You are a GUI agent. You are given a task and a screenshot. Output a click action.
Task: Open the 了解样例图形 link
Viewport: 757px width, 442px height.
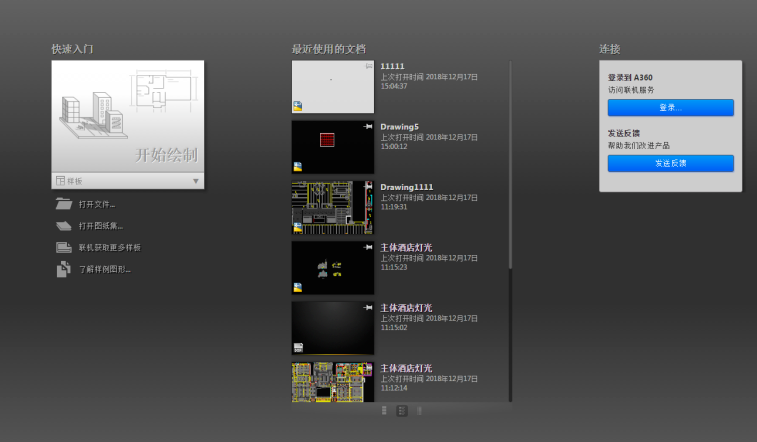tap(105, 269)
